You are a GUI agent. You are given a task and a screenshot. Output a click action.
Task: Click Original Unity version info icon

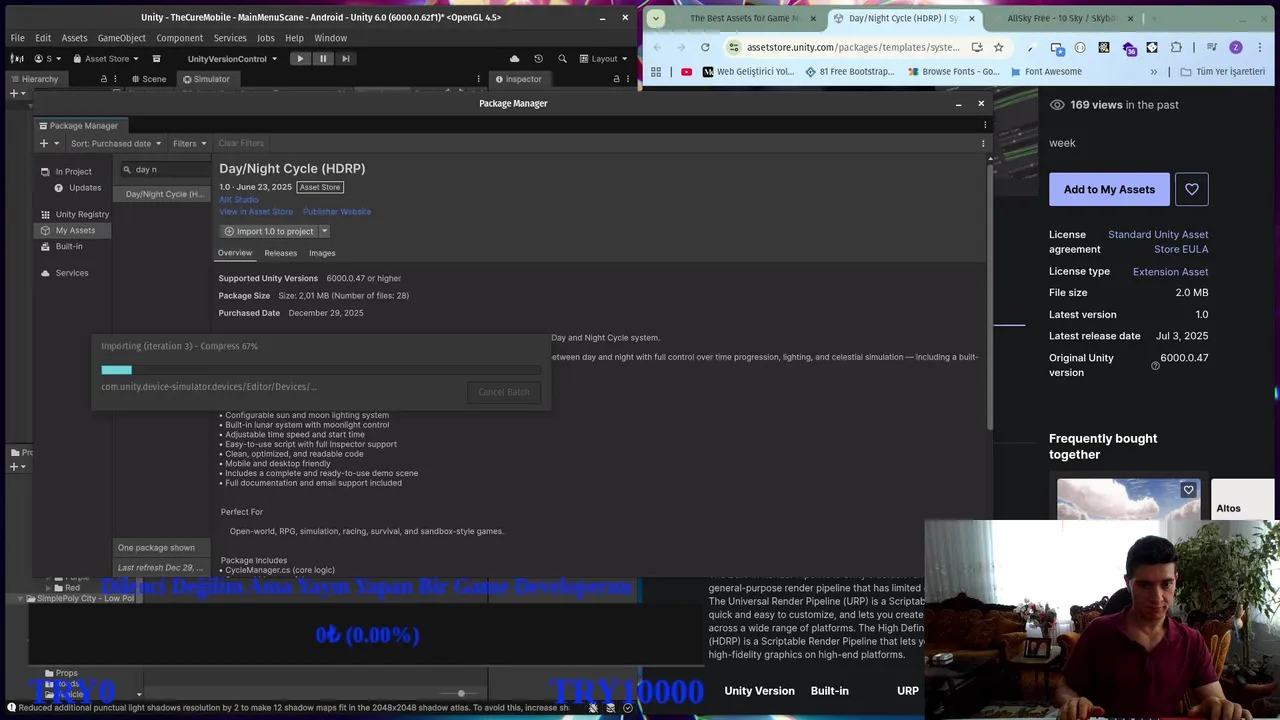(x=1155, y=366)
